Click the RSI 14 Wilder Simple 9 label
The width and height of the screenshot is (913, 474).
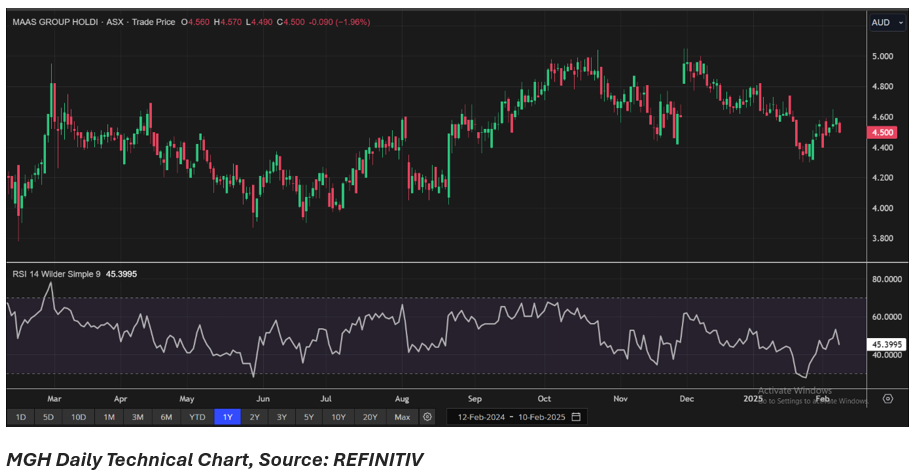(x=56, y=274)
